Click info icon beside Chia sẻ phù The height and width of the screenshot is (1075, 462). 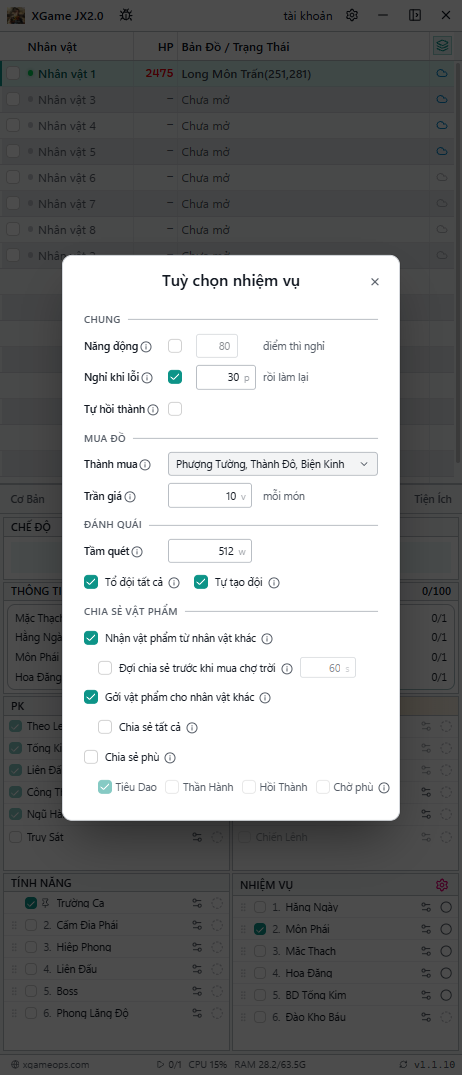point(170,758)
